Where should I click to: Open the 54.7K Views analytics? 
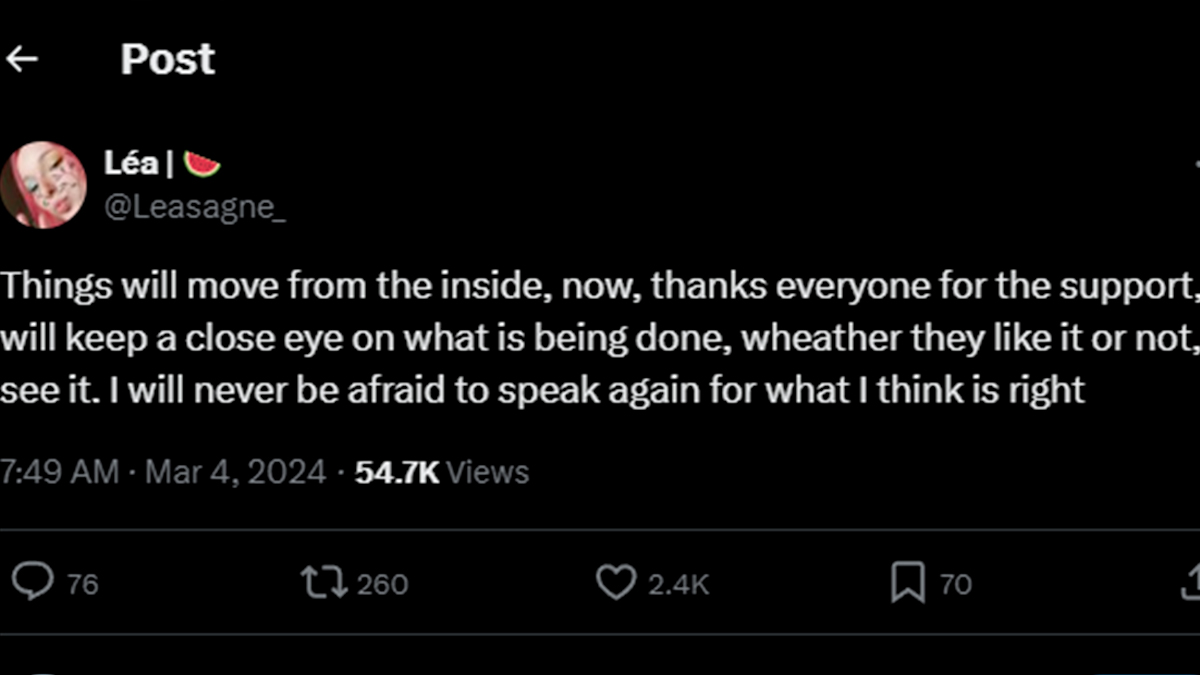tap(442, 472)
